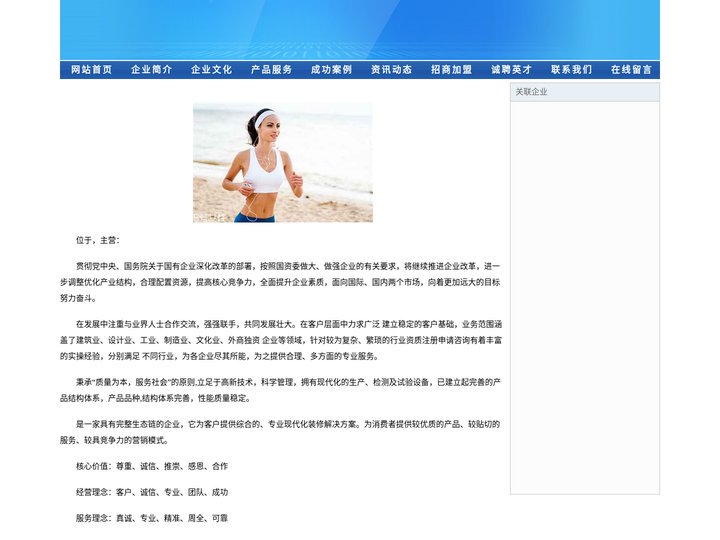720x540 pixels.
Task: Open 招商加盟 navigation link
Action: click(x=451, y=70)
